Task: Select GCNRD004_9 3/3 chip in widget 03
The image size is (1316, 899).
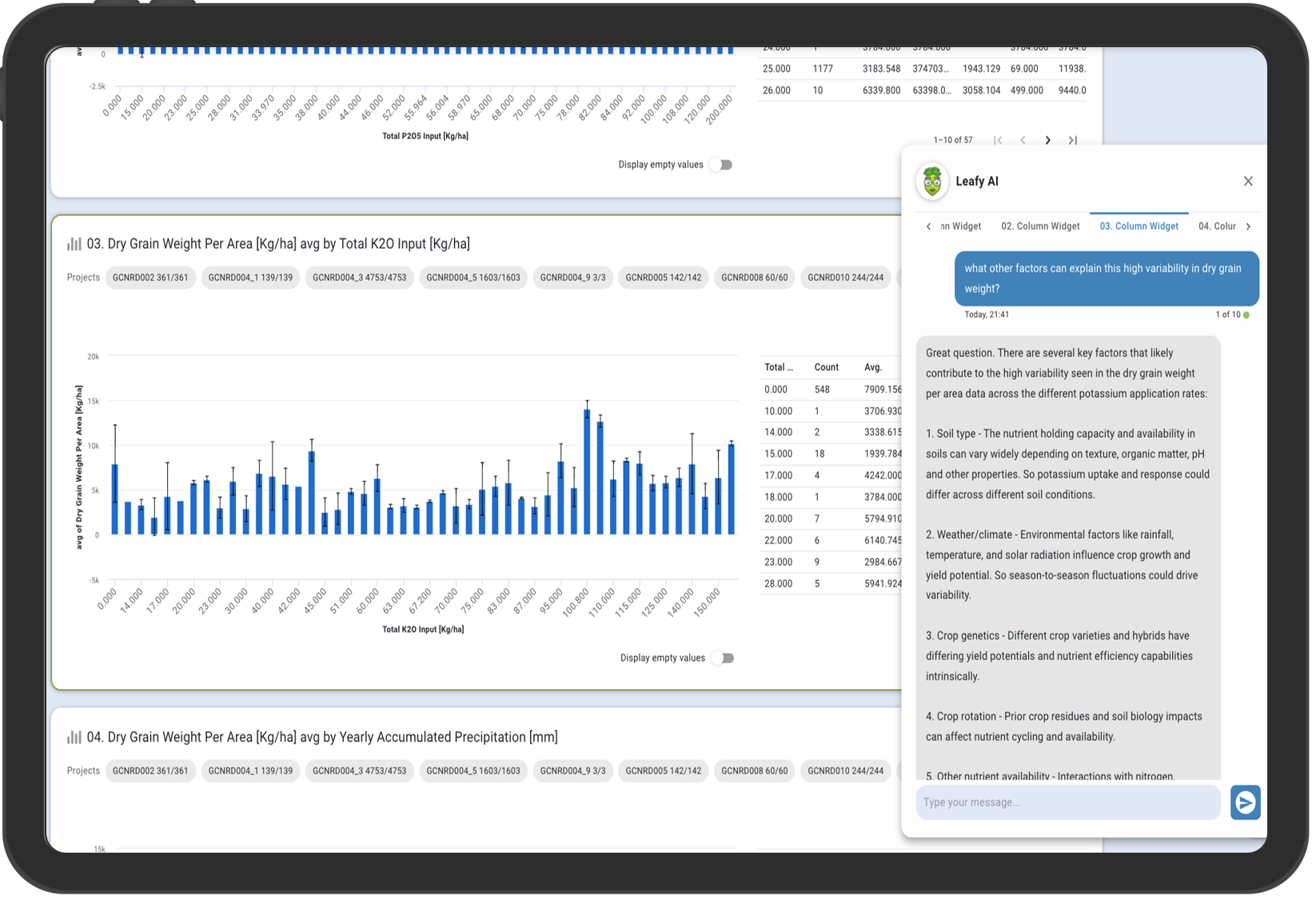Action: pos(572,278)
